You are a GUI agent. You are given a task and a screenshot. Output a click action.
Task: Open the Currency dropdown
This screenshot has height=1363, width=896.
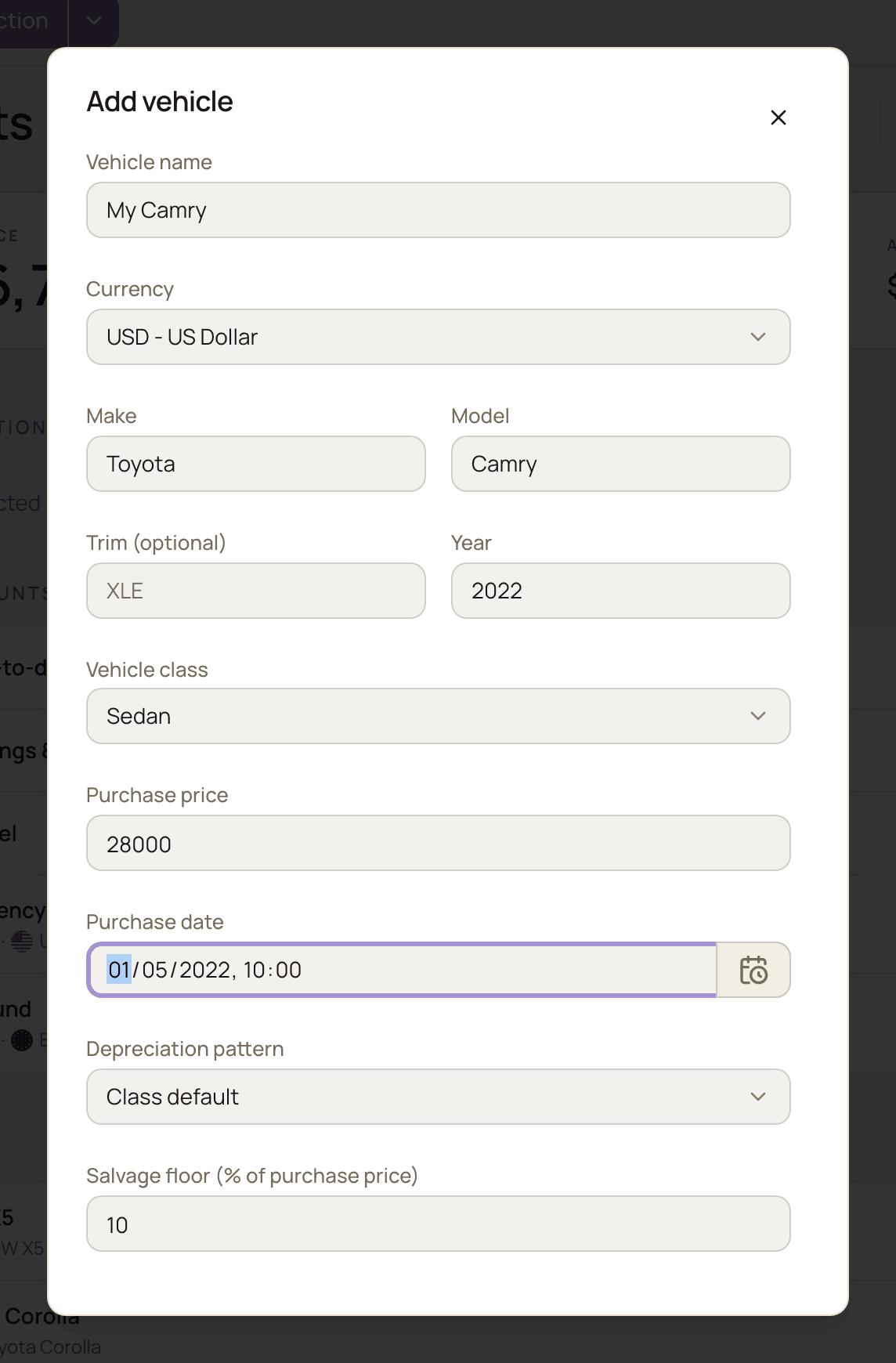click(439, 337)
